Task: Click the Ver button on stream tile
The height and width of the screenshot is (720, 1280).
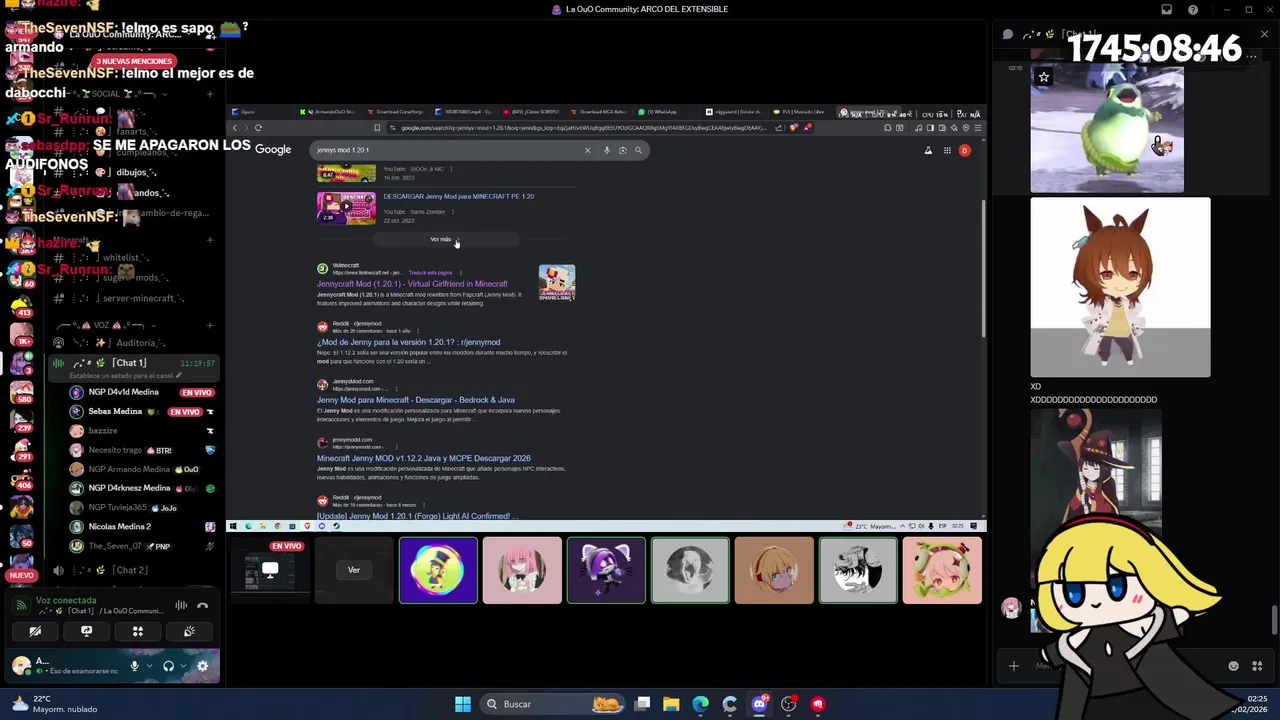Action: click(x=354, y=570)
